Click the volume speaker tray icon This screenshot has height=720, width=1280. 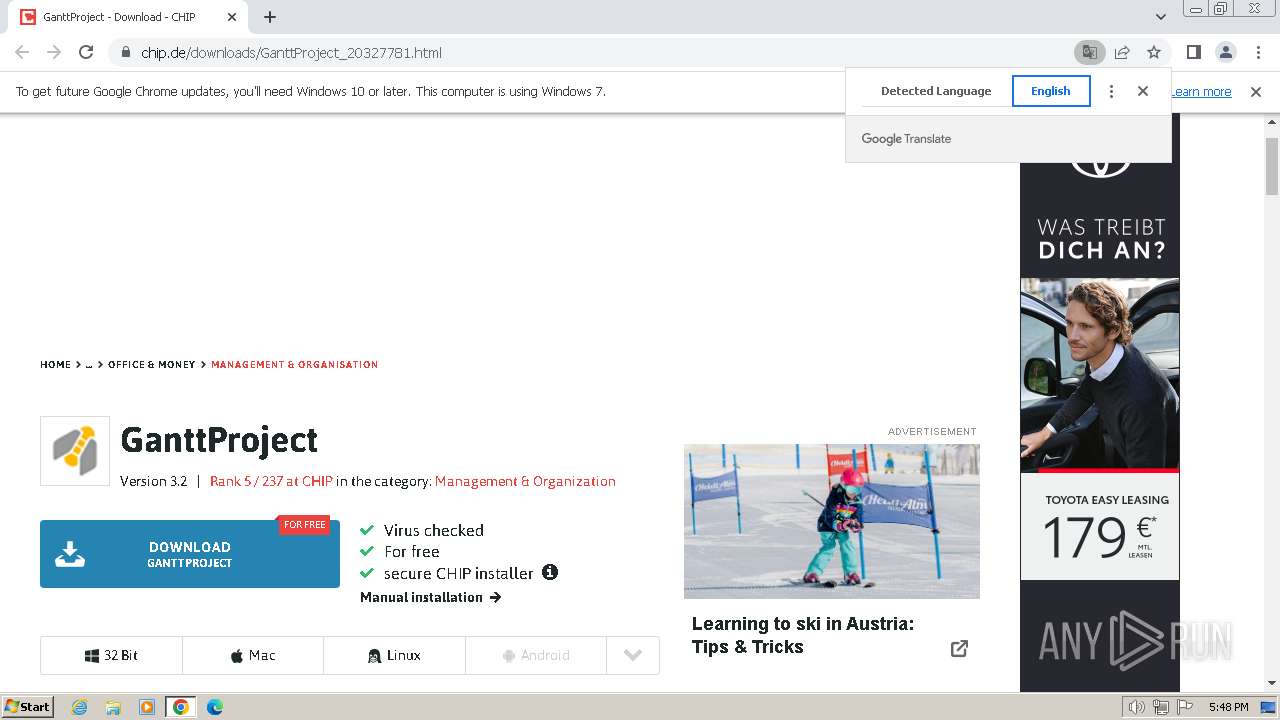pyautogui.click(x=1137, y=707)
